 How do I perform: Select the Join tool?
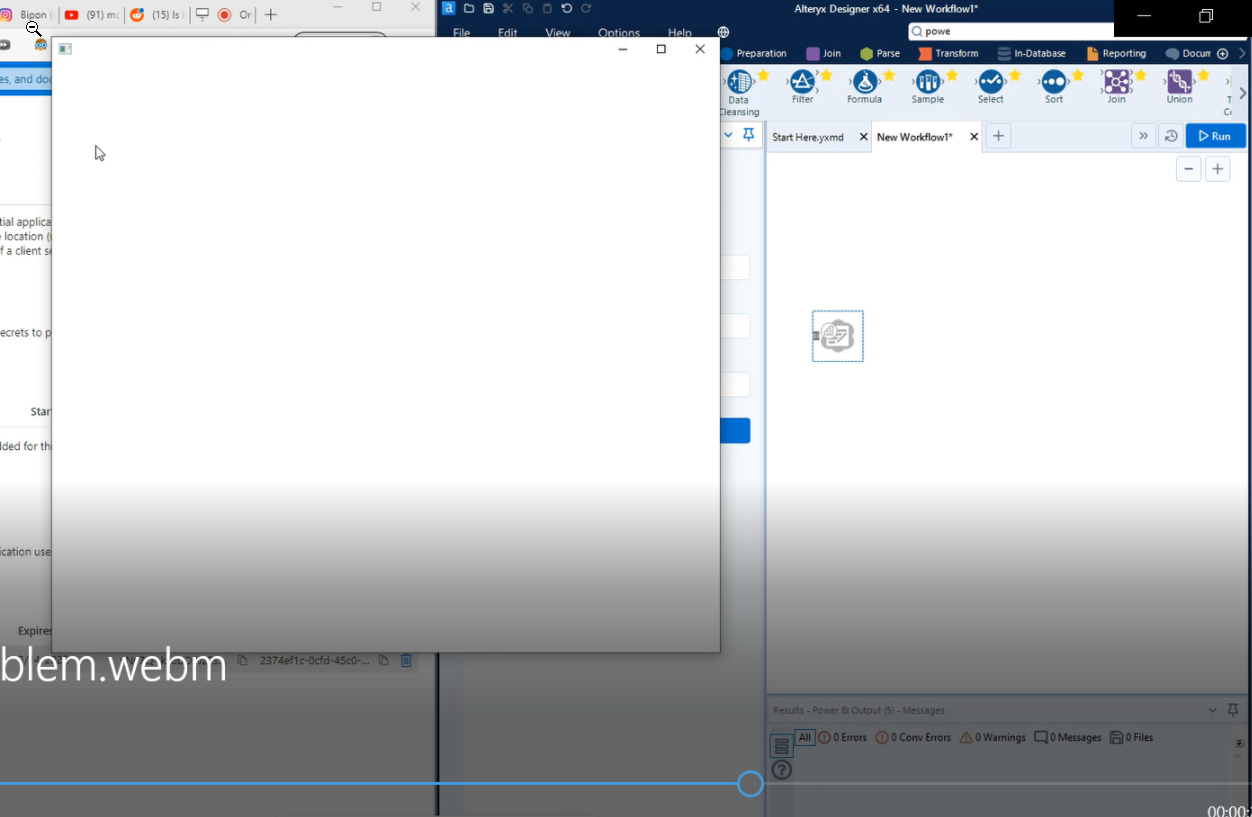1117,83
